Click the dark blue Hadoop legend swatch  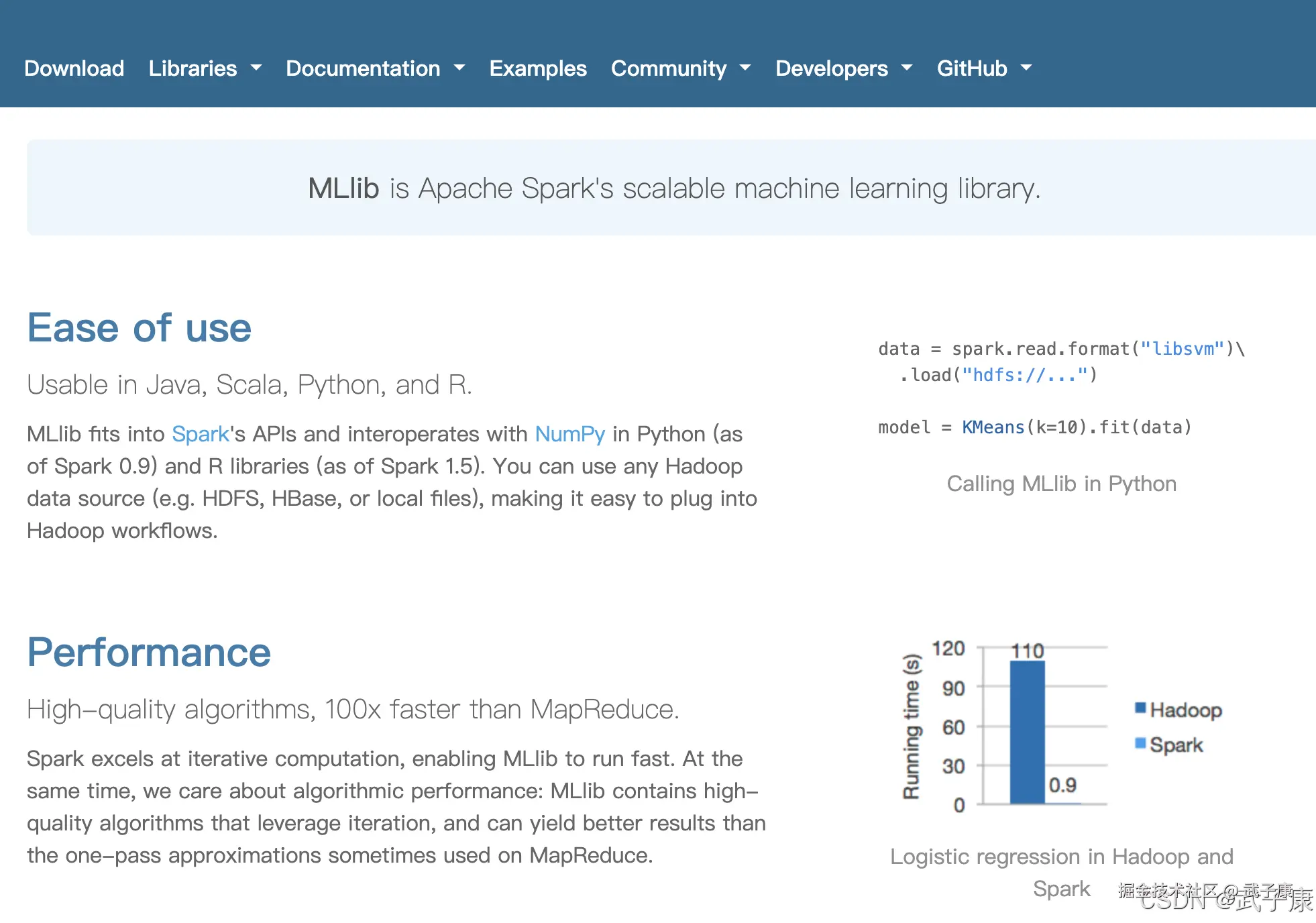pos(1140,708)
